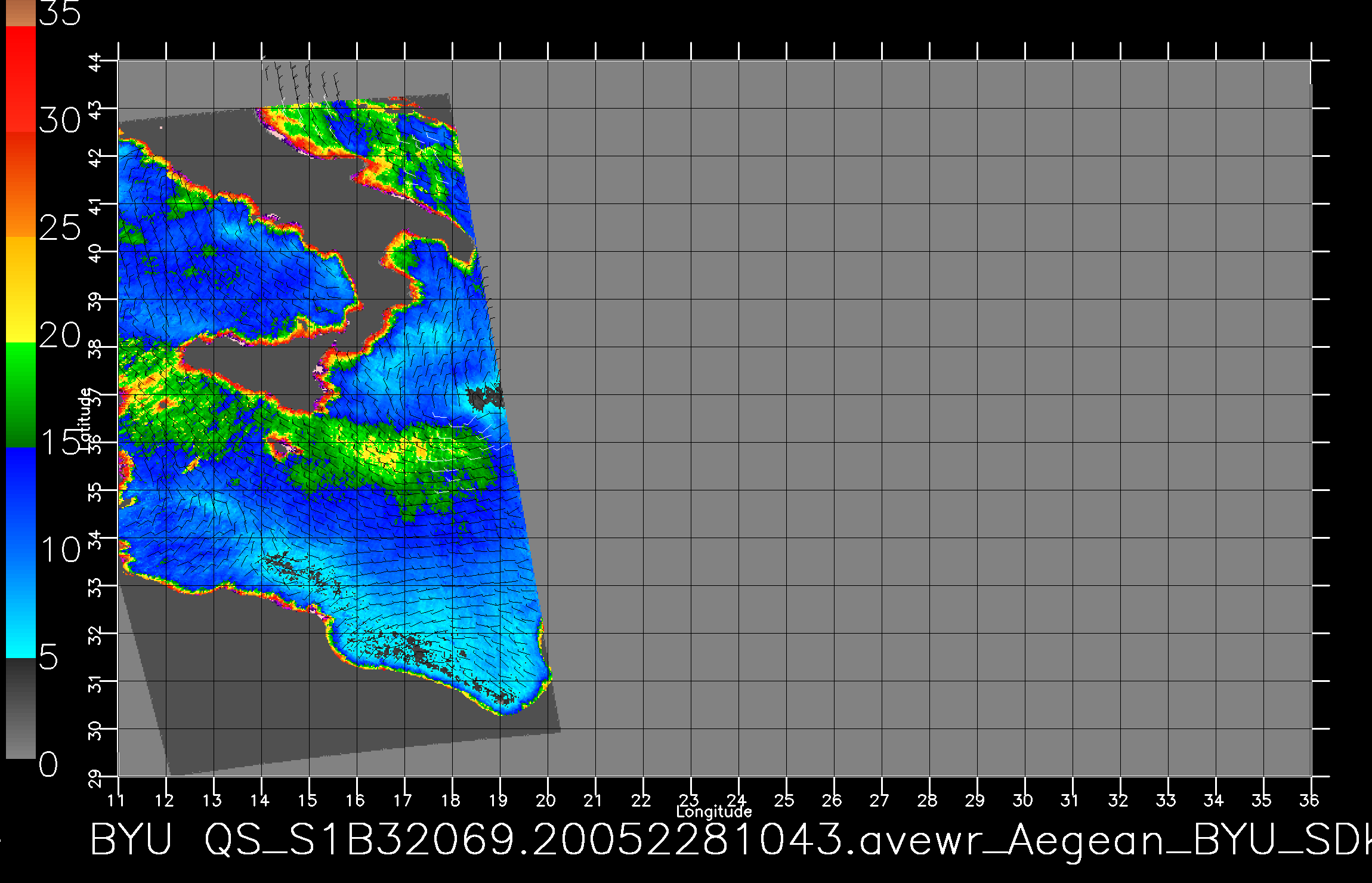Pick the gray bottom segment of the colorbar
1372x883 pixels.
pyautogui.click(x=21, y=709)
